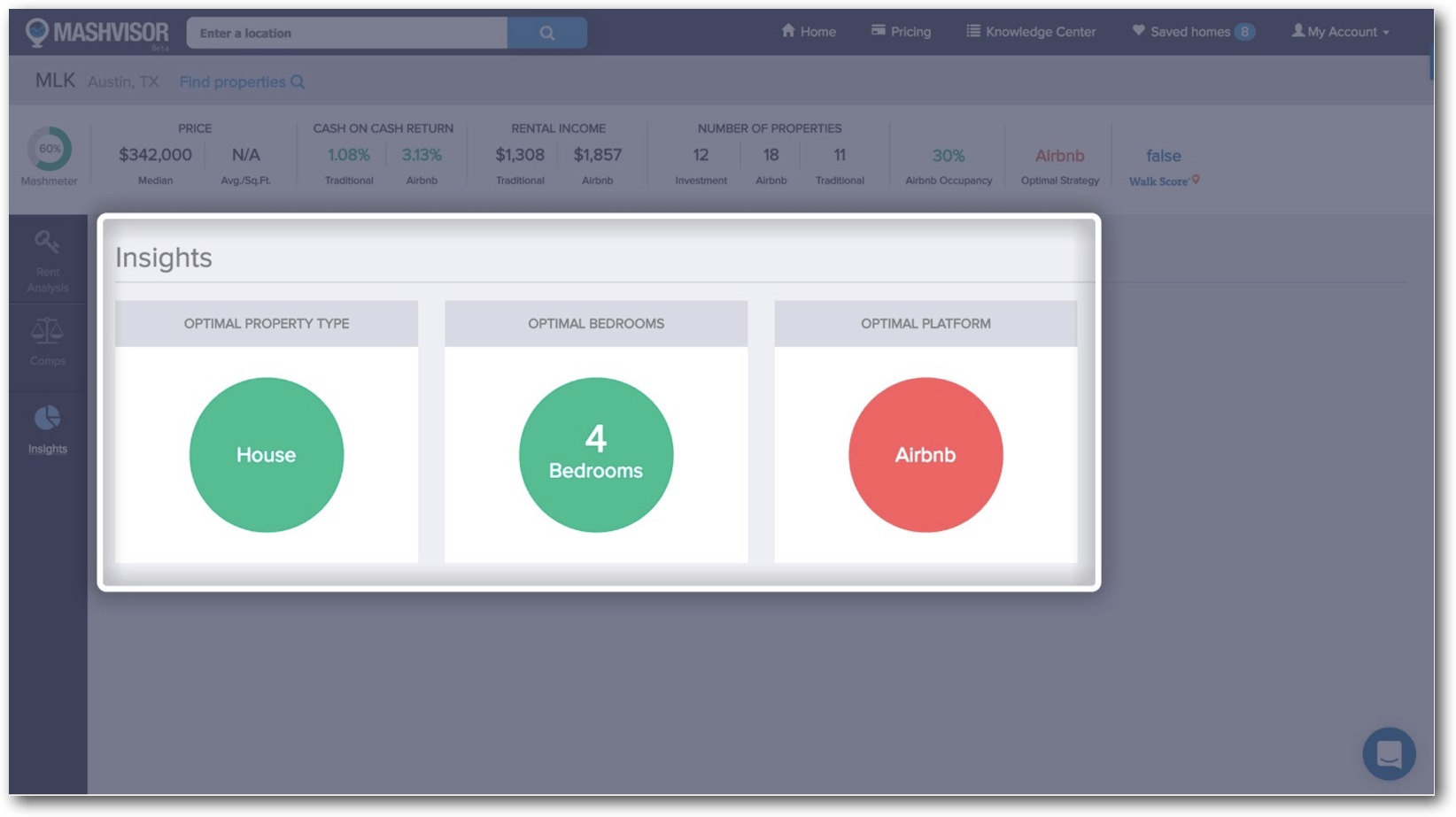The image size is (1456, 817).
Task: Click the 4 Bedrooms circle
Action: [x=596, y=455]
